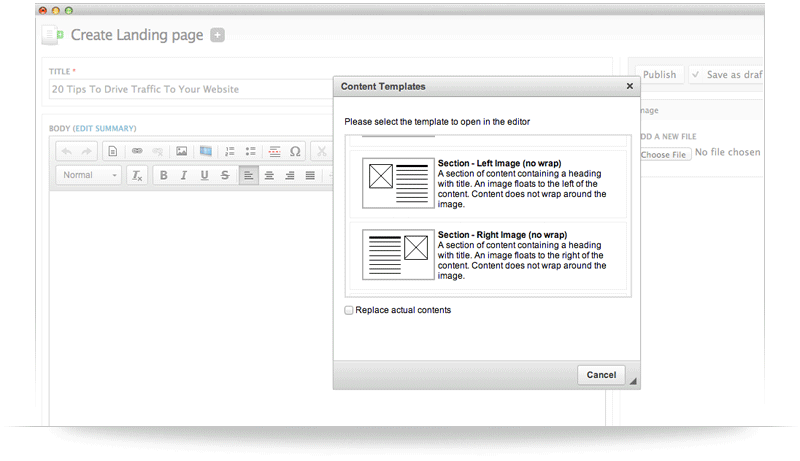Cancel the Content Templates dialog
Image resolution: width=800 pixels, height=461 pixels.
[x=601, y=375]
